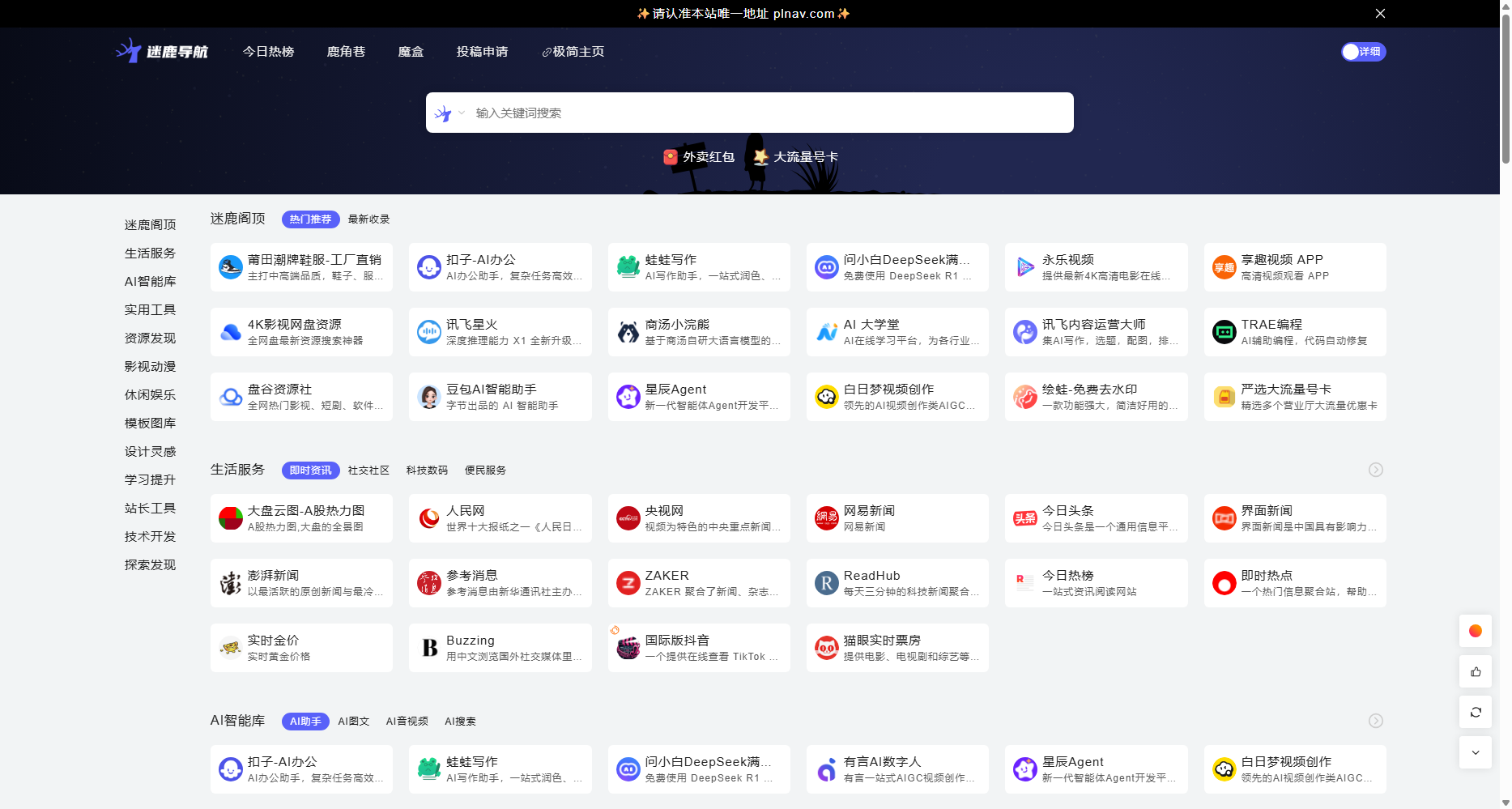Select the 即时资讯 tab
1512x809 pixels.
click(x=310, y=470)
